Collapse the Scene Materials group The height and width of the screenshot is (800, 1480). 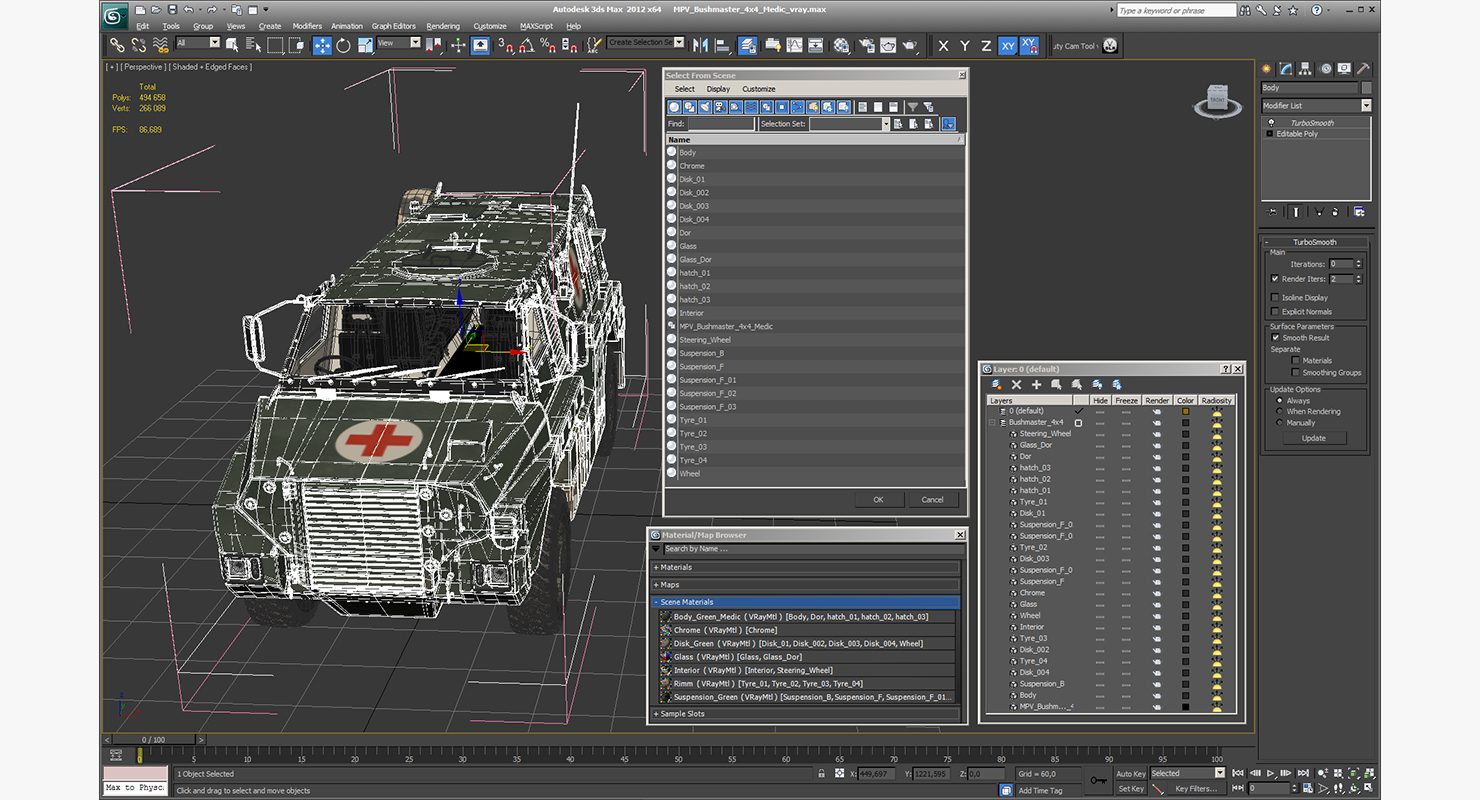656,602
